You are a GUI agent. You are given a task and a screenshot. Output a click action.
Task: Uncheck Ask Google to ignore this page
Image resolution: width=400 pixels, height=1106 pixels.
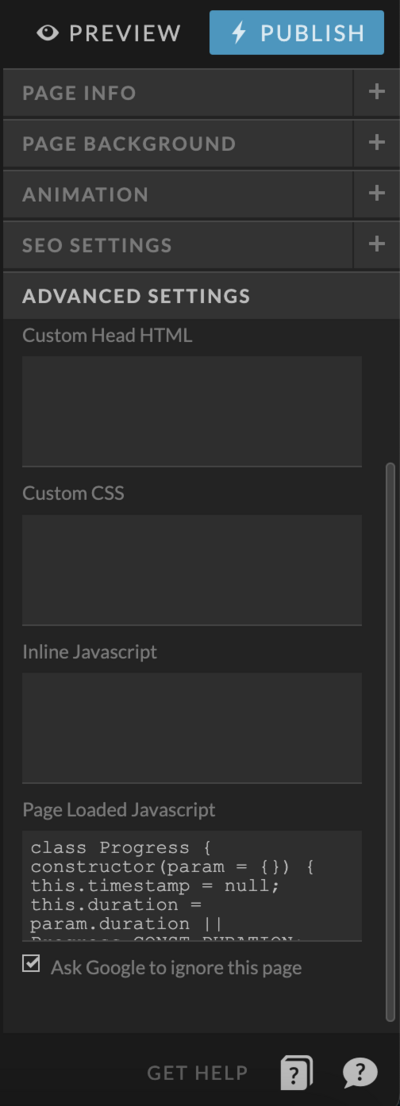31,964
